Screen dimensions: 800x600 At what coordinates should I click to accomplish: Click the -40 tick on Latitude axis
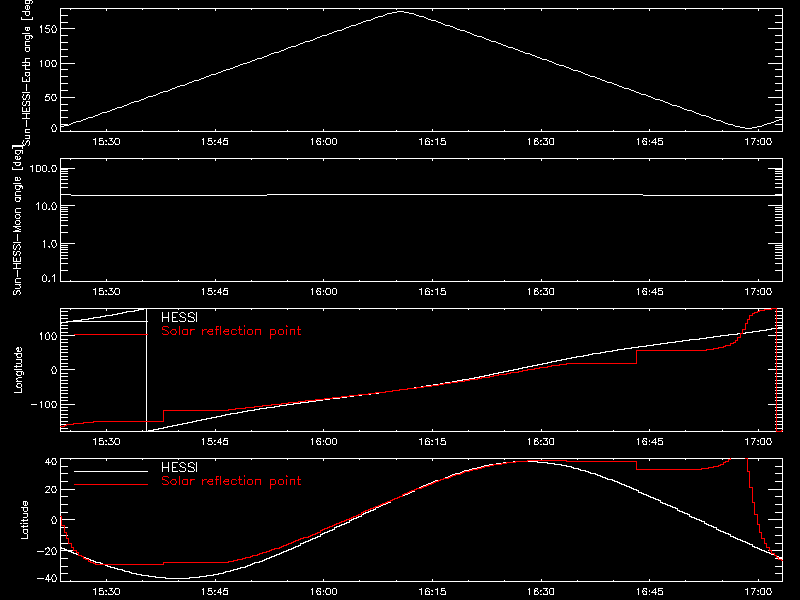coord(46,578)
